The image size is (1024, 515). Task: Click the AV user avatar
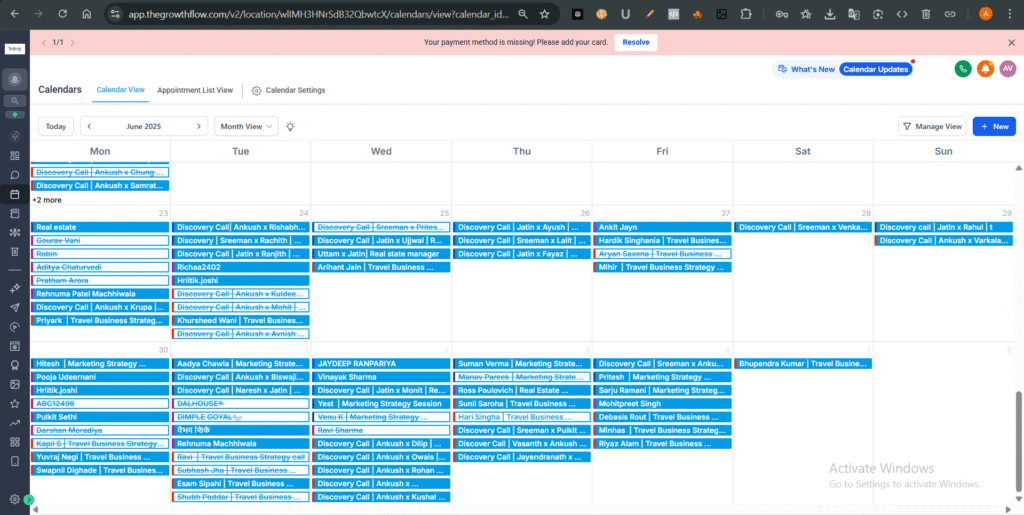[x=1007, y=69]
